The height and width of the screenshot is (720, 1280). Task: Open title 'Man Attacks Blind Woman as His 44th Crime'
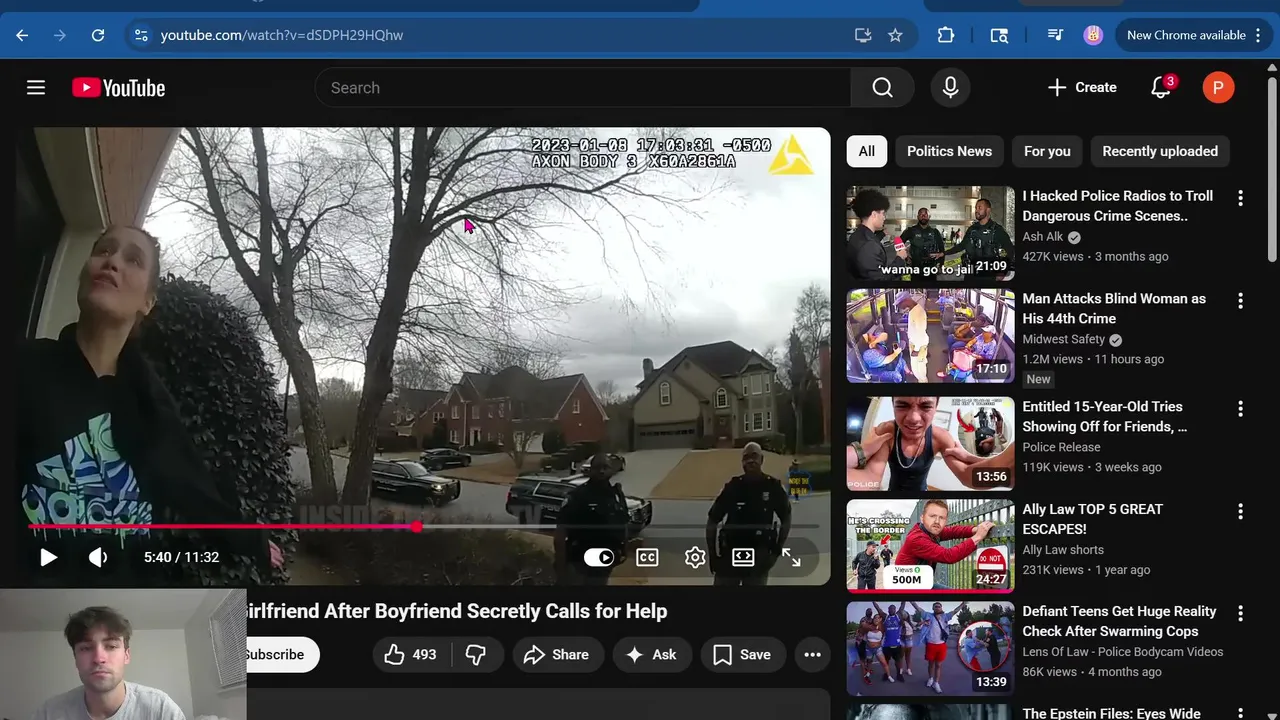[x=1114, y=309]
